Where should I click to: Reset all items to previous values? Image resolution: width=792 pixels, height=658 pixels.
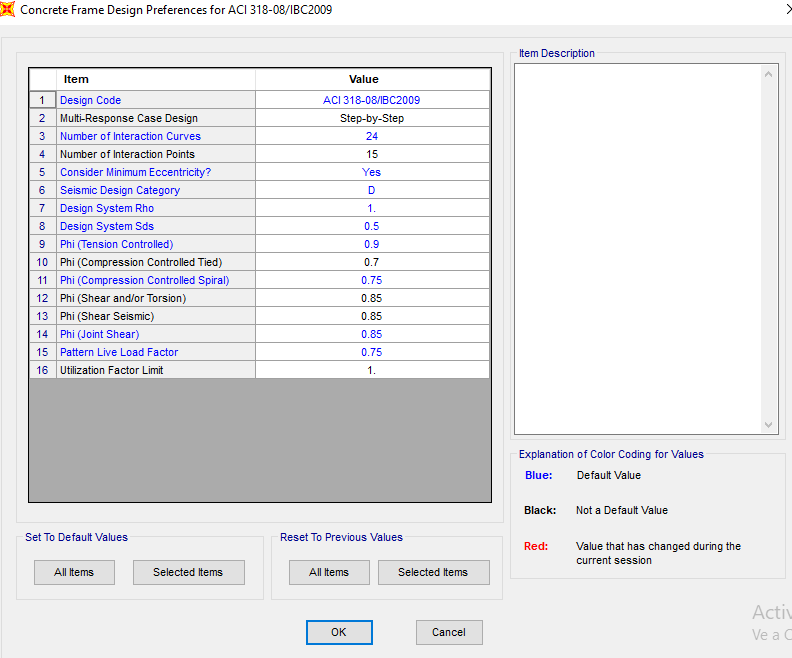point(329,572)
